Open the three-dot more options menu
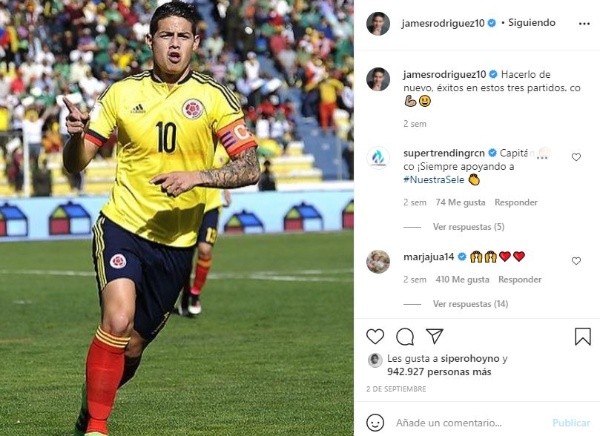This screenshot has width=600, height=436. pos(584,24)
